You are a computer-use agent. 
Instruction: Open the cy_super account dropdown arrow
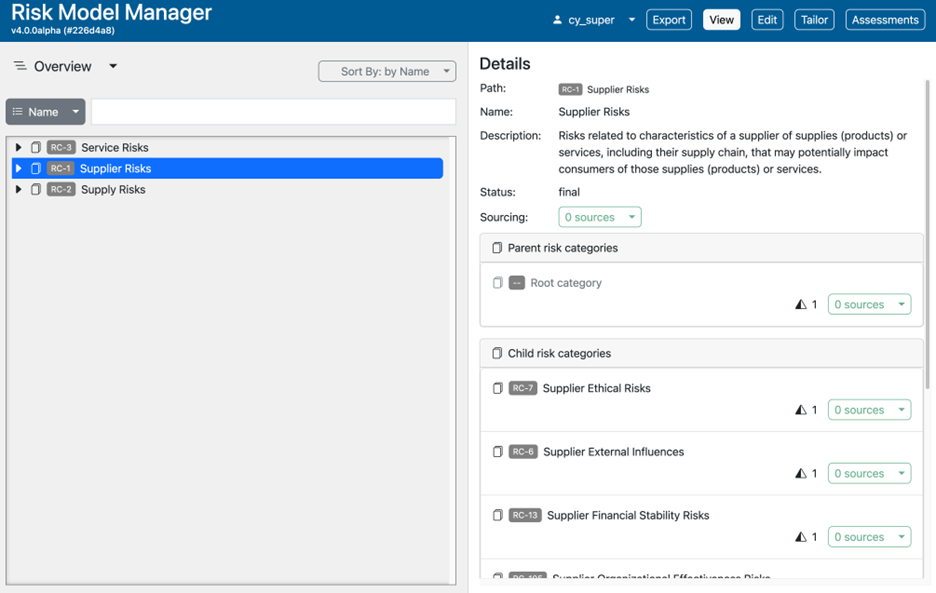click(632, 20)
